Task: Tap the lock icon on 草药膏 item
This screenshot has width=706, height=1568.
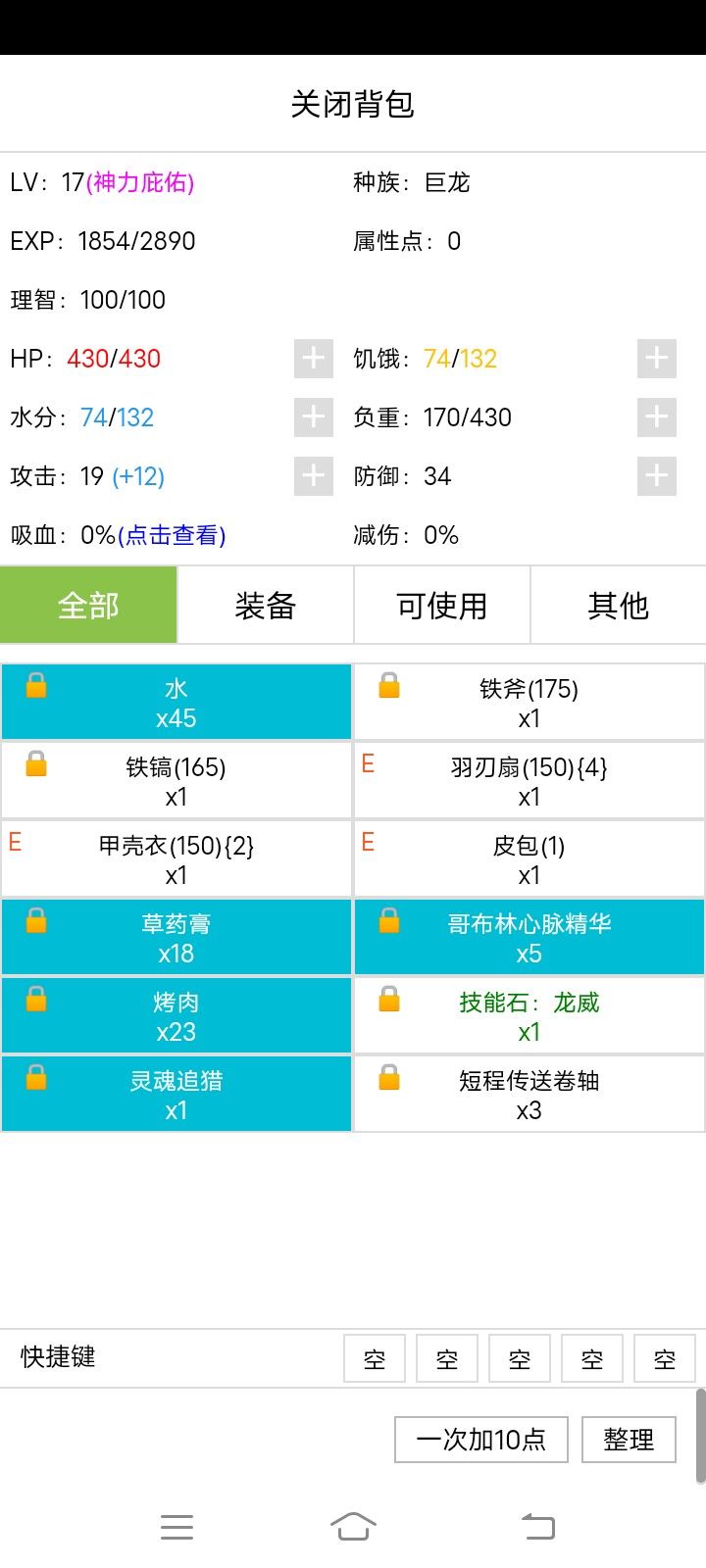Action: pos(36,920)
